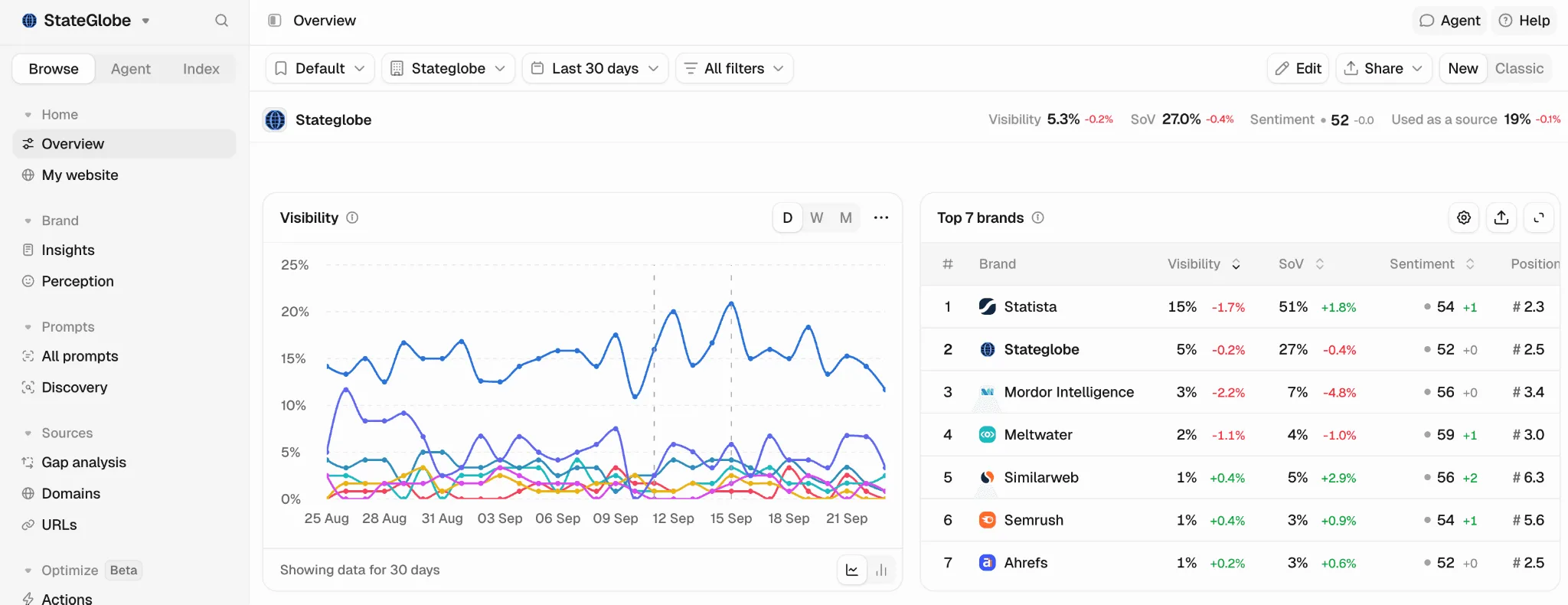
Task: Open the StateGlobe workspace switcher
Action: coord(86,21)
